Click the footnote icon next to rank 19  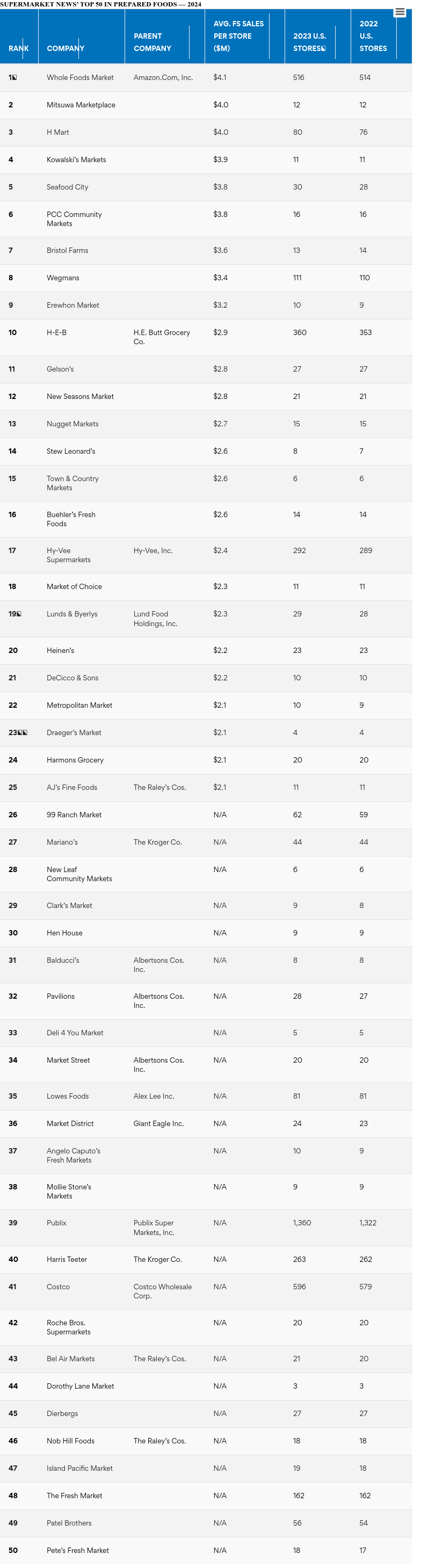pos(19,614)
